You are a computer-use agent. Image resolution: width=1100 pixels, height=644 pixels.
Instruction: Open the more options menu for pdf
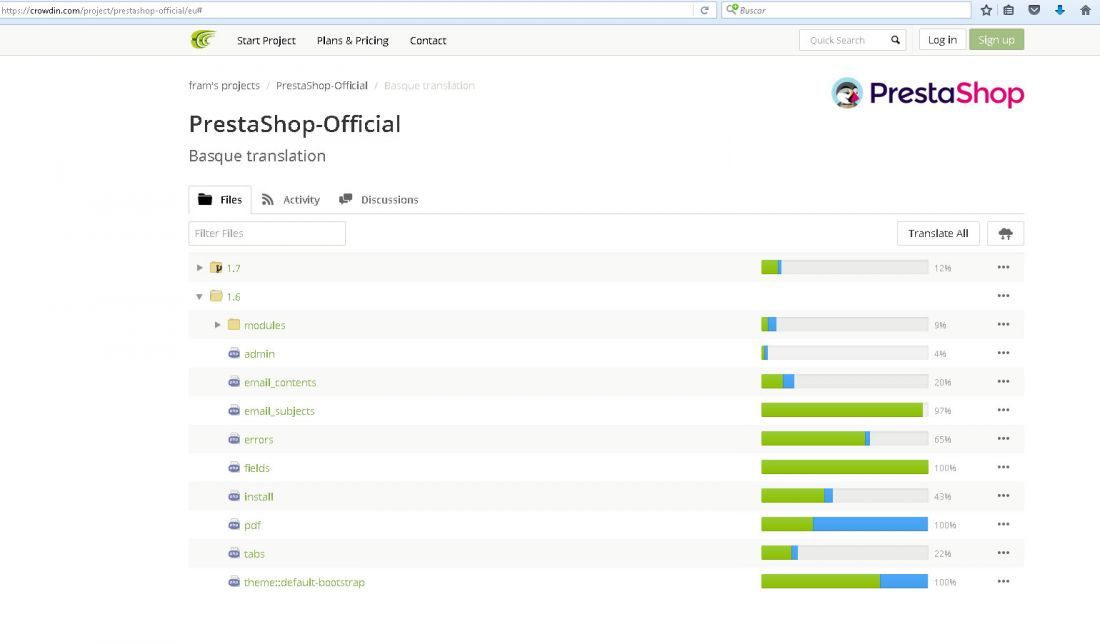(1003, 524)
